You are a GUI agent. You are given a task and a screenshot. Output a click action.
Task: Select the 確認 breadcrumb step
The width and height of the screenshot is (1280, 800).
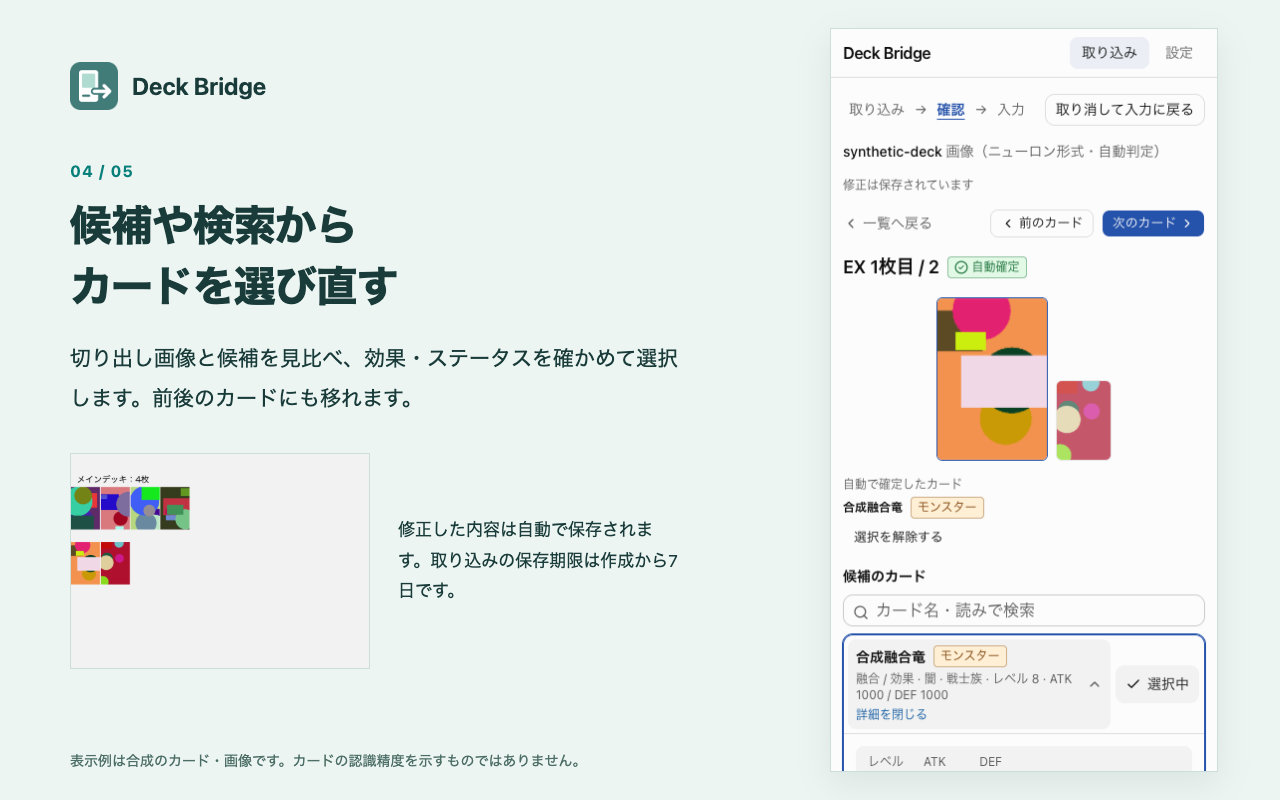[951, 110]
